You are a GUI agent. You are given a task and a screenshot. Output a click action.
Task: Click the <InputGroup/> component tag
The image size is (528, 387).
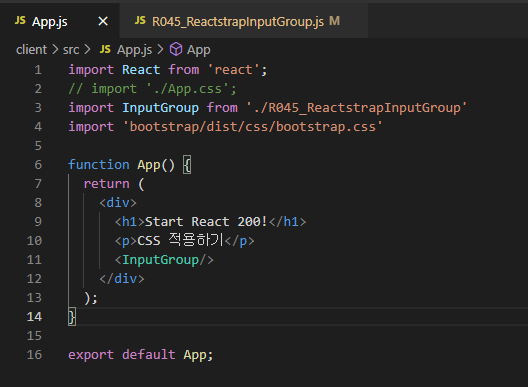point(164,260)
